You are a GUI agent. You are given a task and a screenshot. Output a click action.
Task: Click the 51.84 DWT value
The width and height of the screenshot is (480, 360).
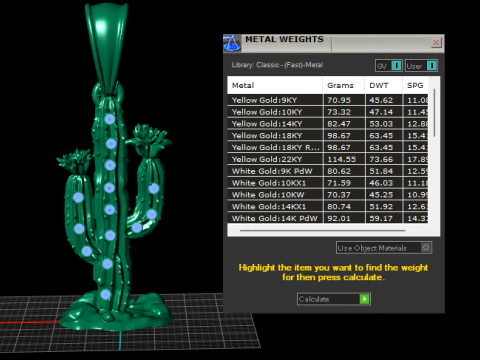coord(381,171)
